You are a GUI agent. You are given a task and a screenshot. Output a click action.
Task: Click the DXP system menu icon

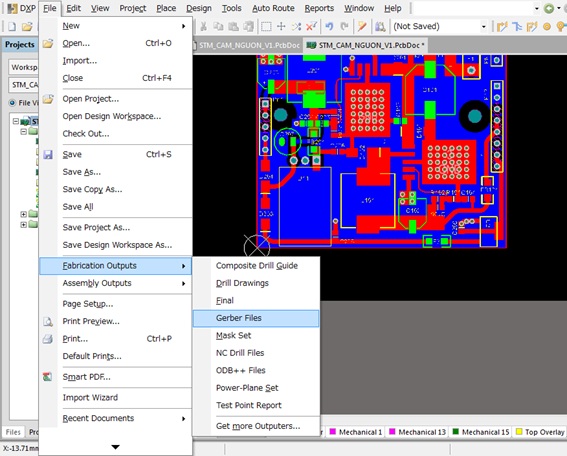21,8
